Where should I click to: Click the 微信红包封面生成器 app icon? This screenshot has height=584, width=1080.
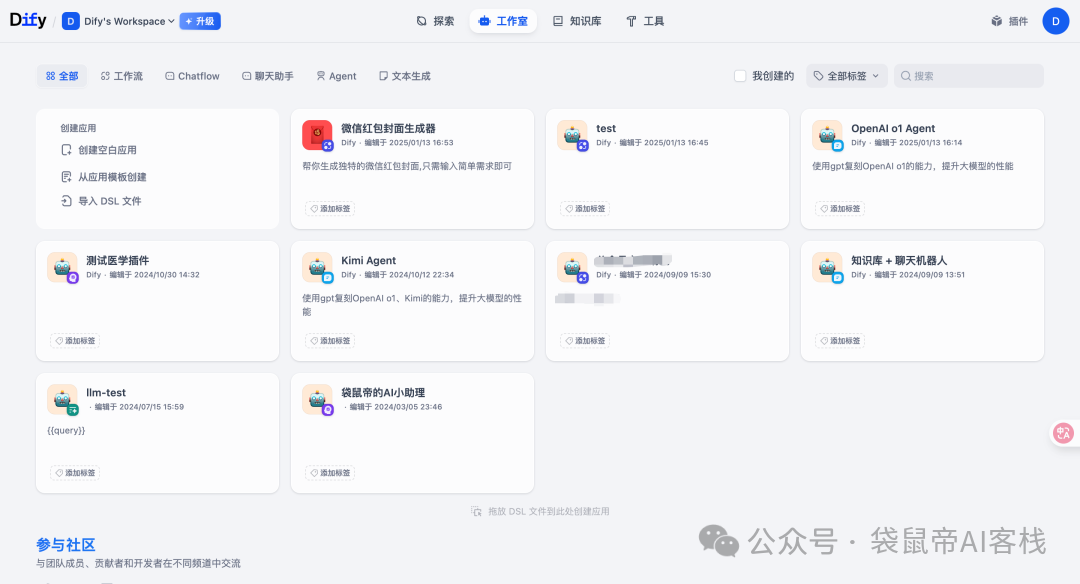pos(317,134)
